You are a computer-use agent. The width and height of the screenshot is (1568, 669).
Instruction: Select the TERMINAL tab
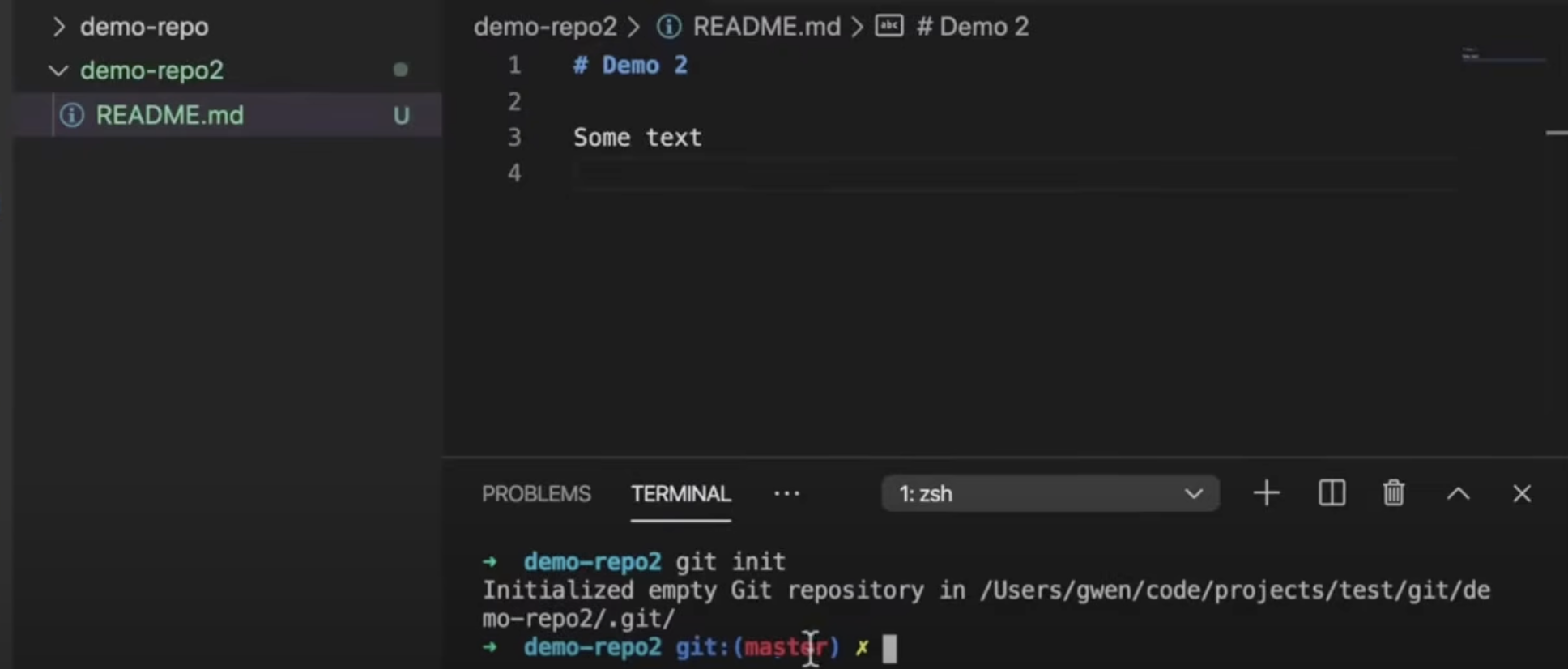680,493
